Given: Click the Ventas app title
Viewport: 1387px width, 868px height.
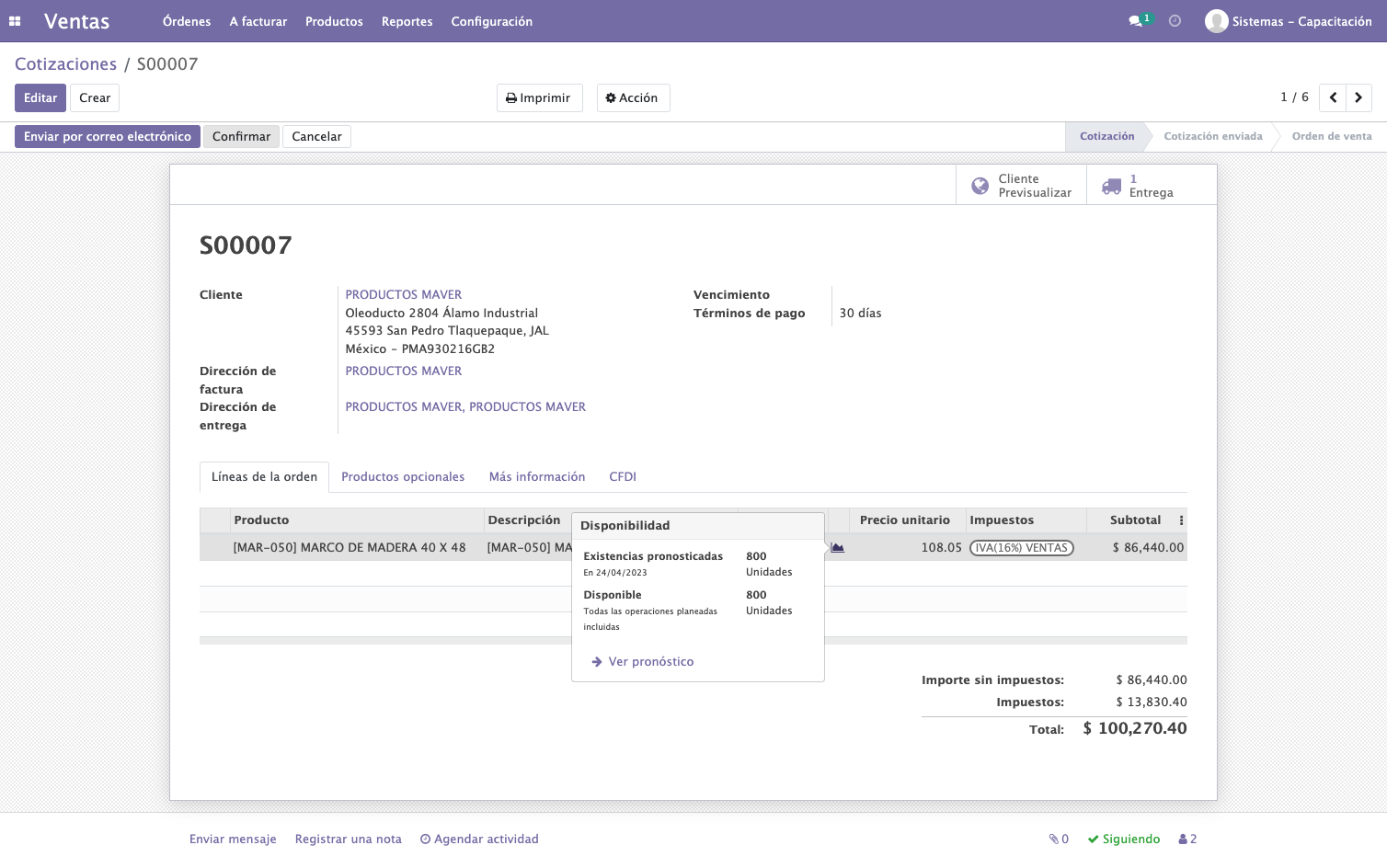Looking at the screenshot, I should pos(76,21).
